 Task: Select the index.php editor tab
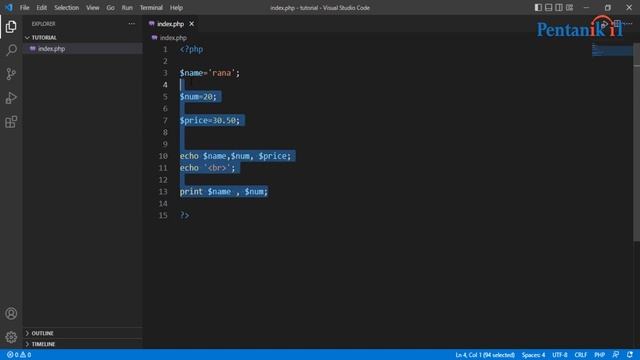click(170, 24)
